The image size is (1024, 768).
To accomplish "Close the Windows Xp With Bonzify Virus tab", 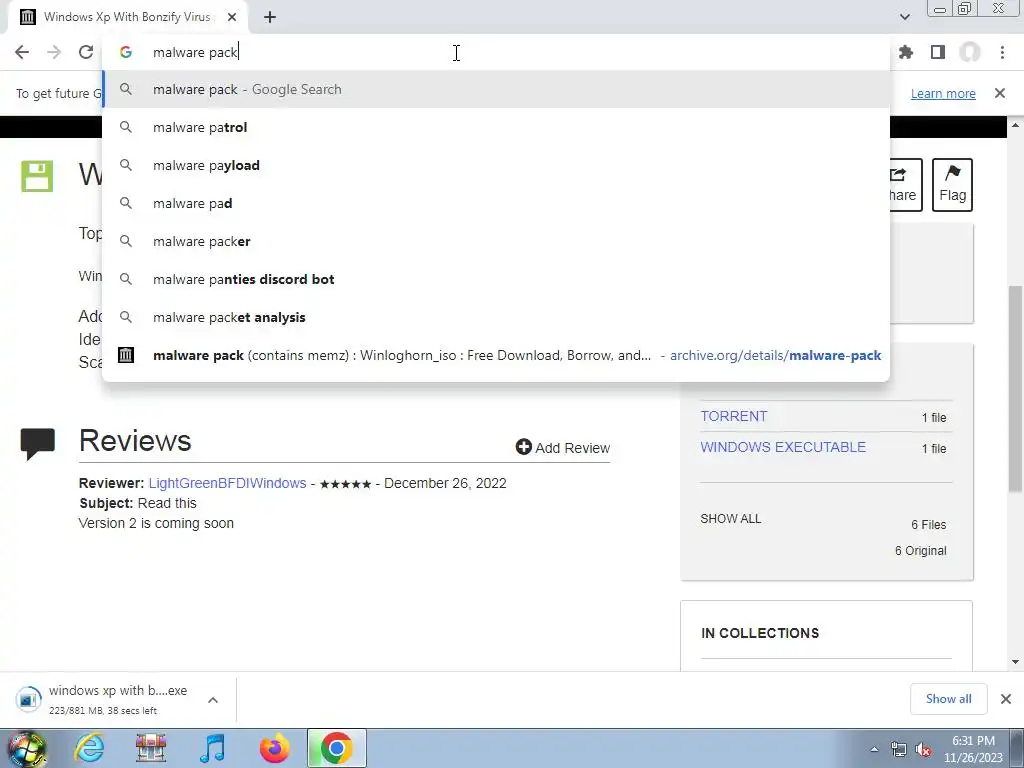I will [x=232, y=18].
